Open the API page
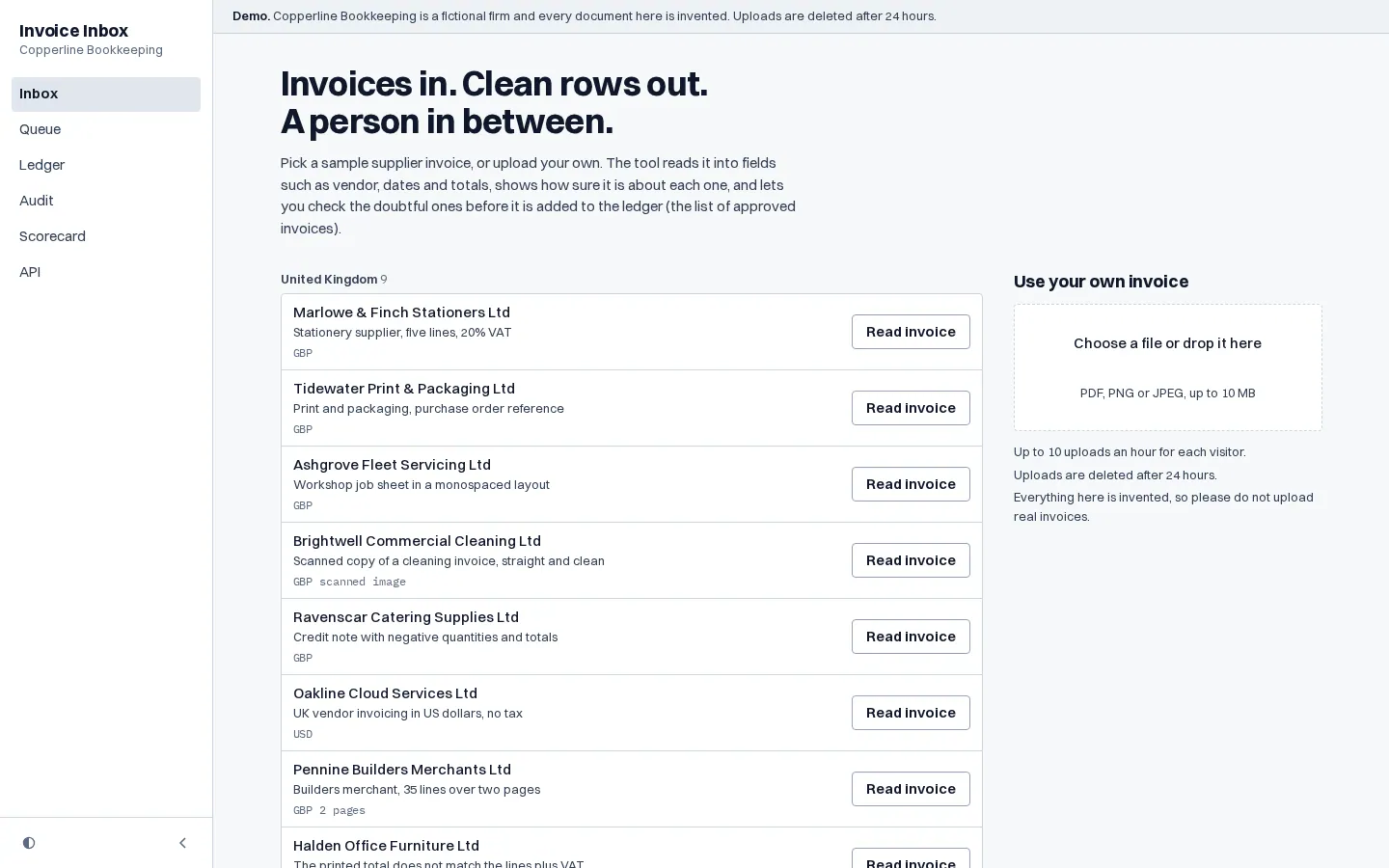 pyautogui.click(x=106, y=273)
